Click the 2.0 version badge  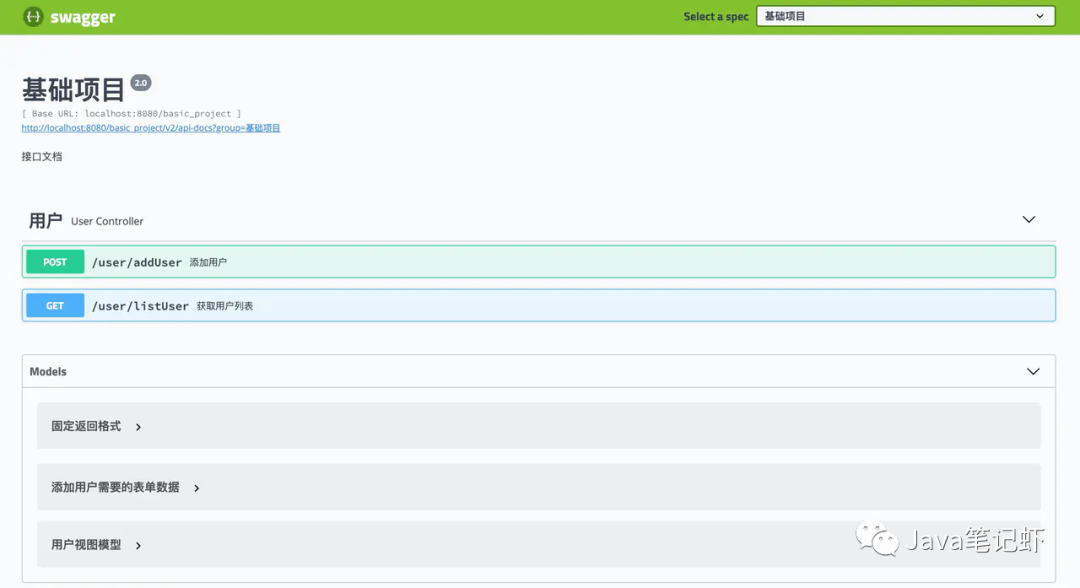point(141,83)
